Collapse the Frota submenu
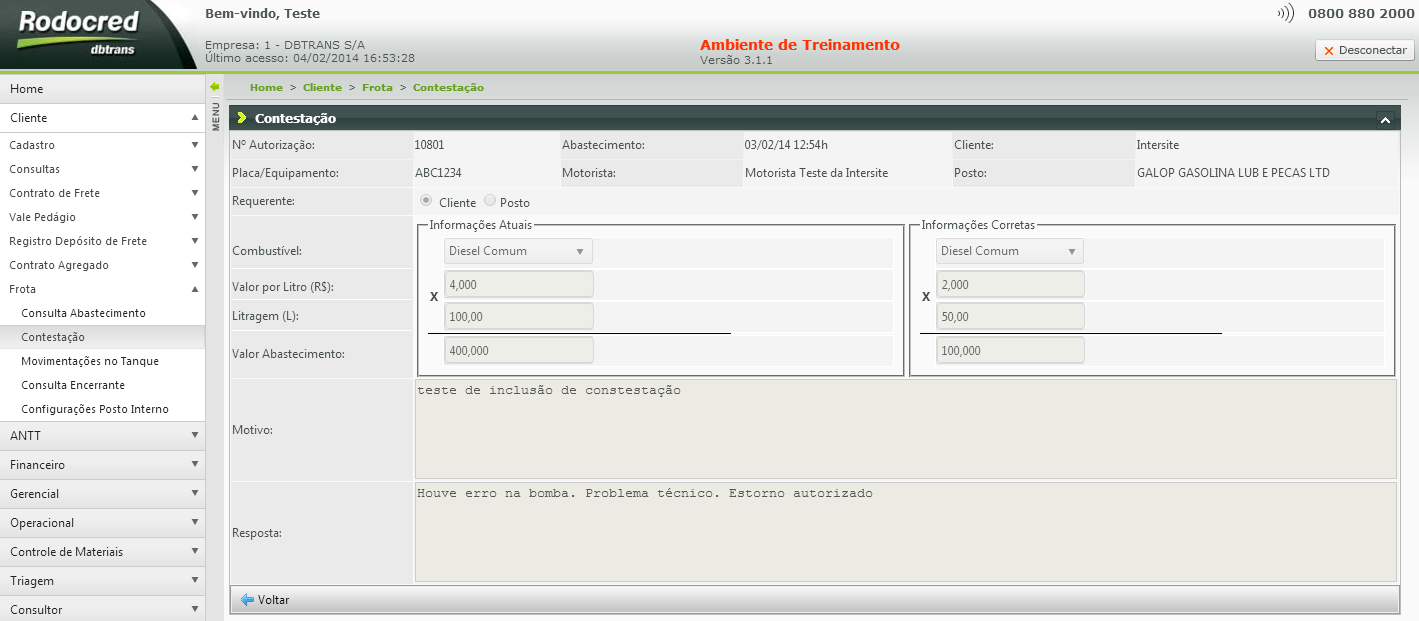Screen dimensions: 1419x621 (x=102, y=289)
